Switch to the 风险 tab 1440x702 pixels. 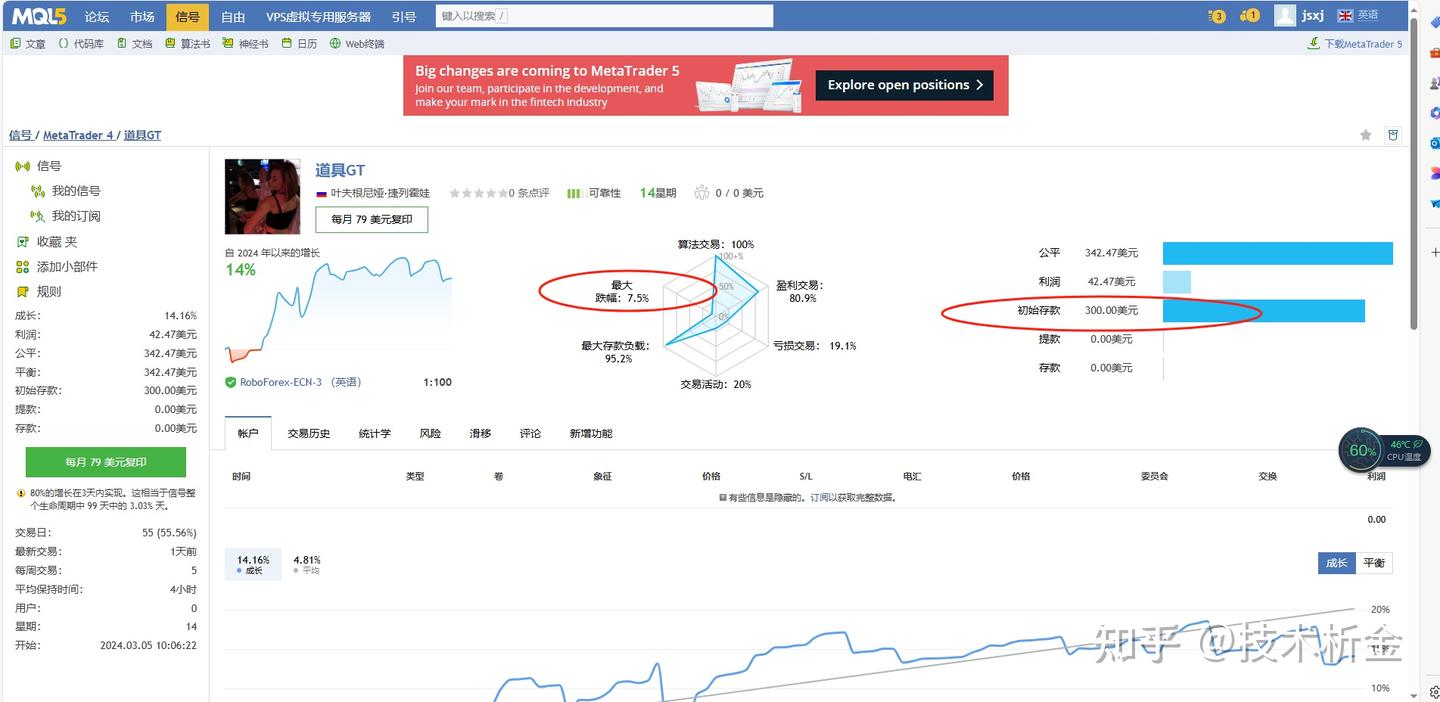pyautogui.click(x=430, y=433)
